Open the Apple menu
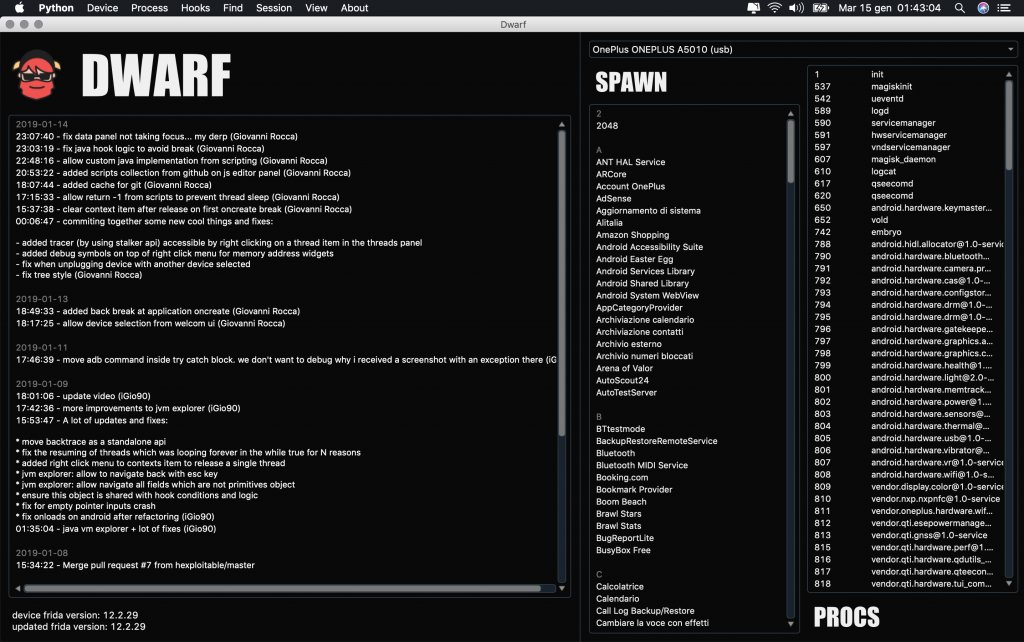 pyautogui.click(x=19, y=8)
